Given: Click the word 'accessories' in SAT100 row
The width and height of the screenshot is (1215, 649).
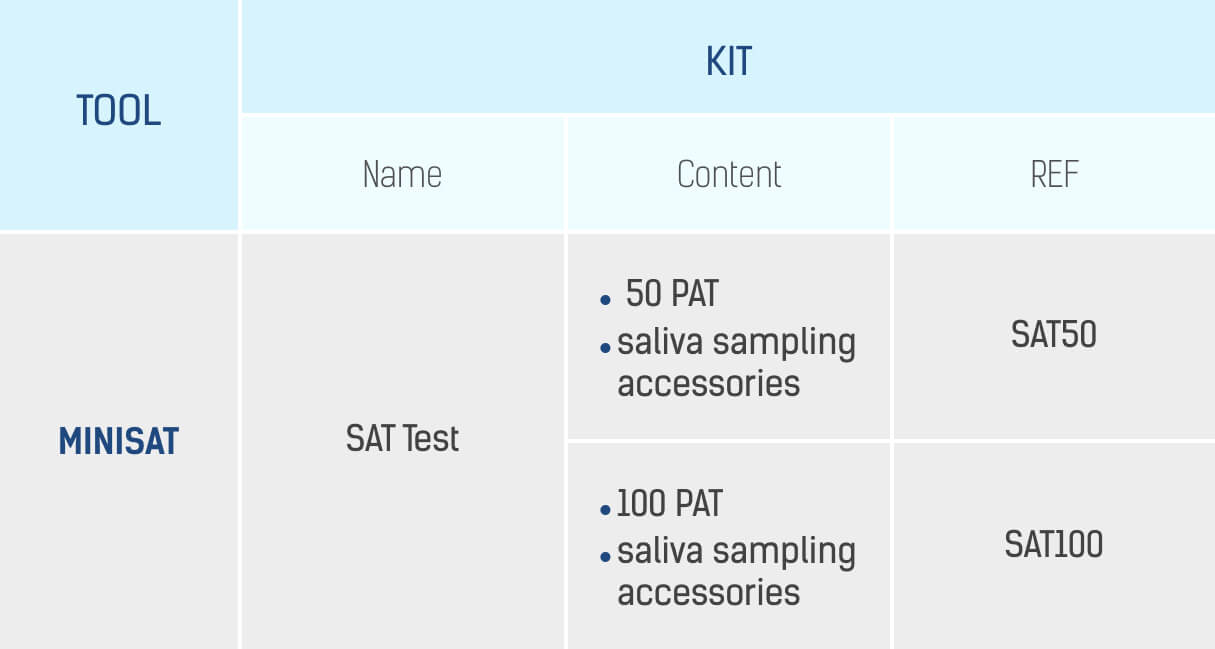Looking at the screenshot, I should click(708, 592).
